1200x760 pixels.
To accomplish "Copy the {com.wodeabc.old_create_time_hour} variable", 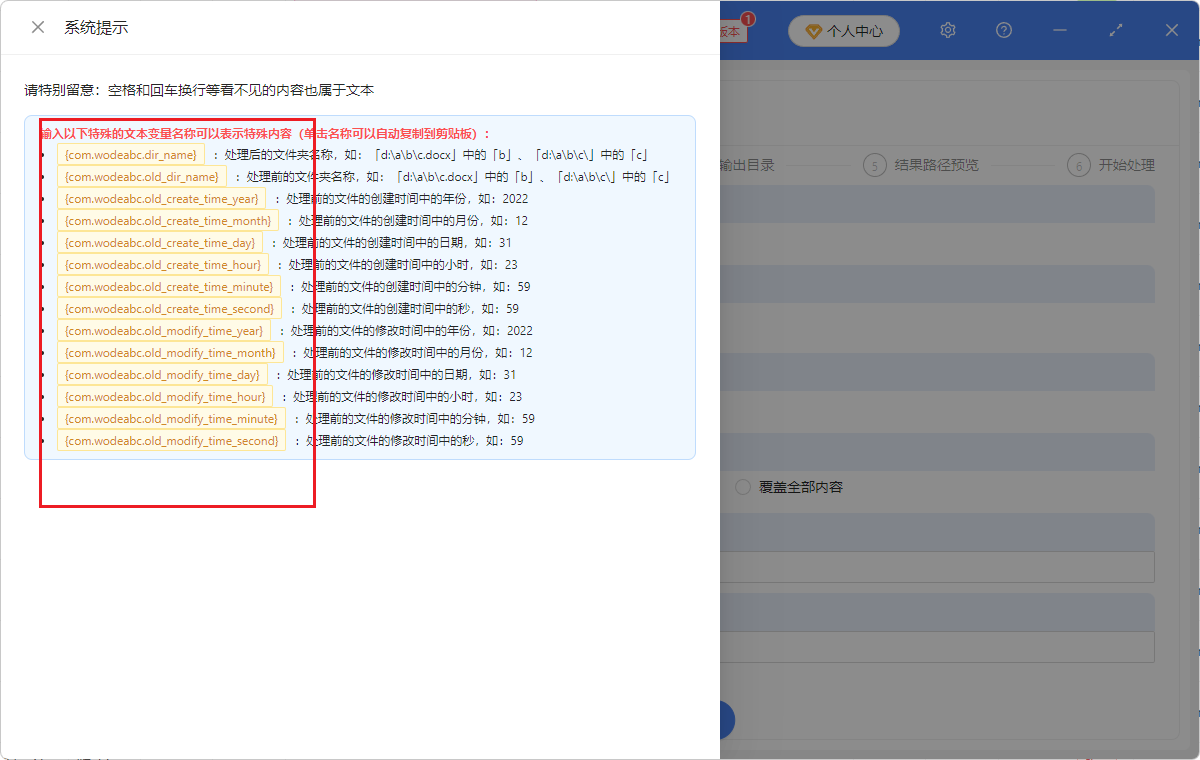I will [x=162, y=264].
